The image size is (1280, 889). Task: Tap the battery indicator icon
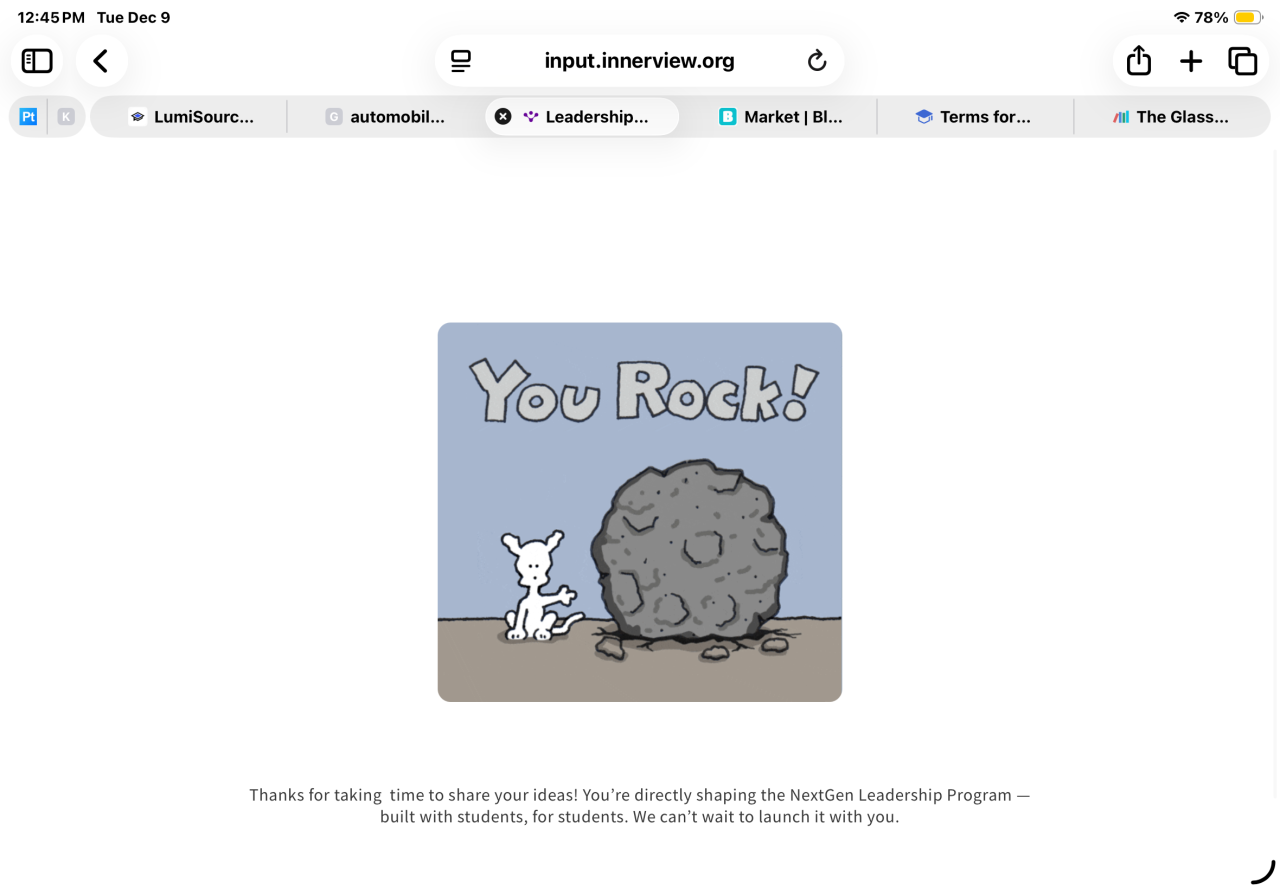pos(1248,18)
